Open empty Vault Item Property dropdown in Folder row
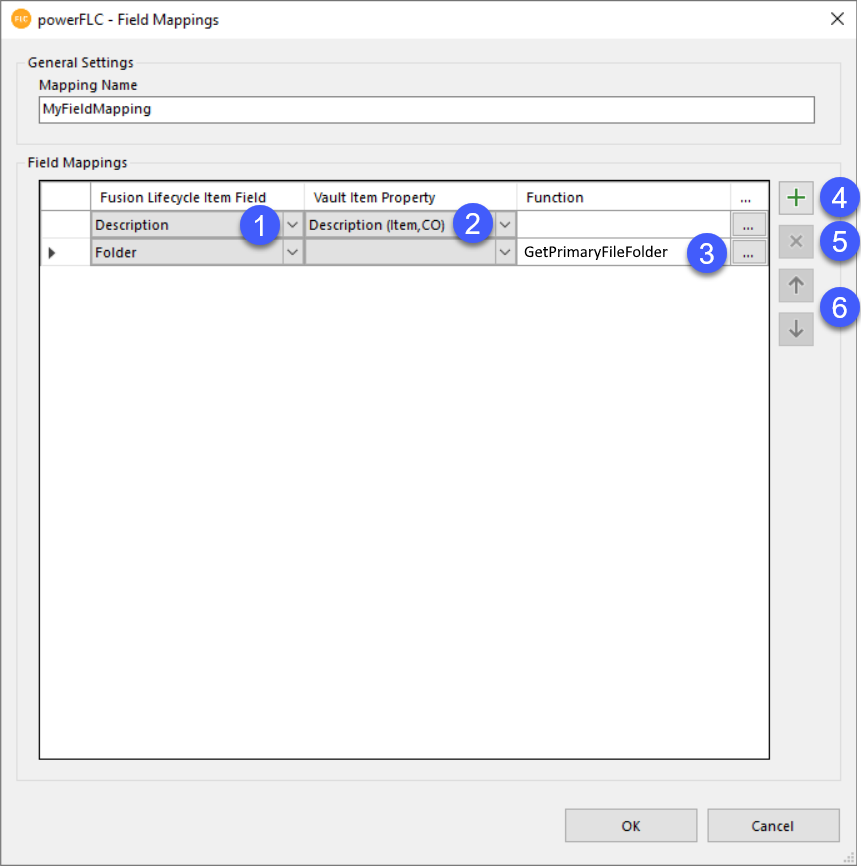The height and width of the screenshot is (866, 861). pyautogui.click(x=505, y=253)
